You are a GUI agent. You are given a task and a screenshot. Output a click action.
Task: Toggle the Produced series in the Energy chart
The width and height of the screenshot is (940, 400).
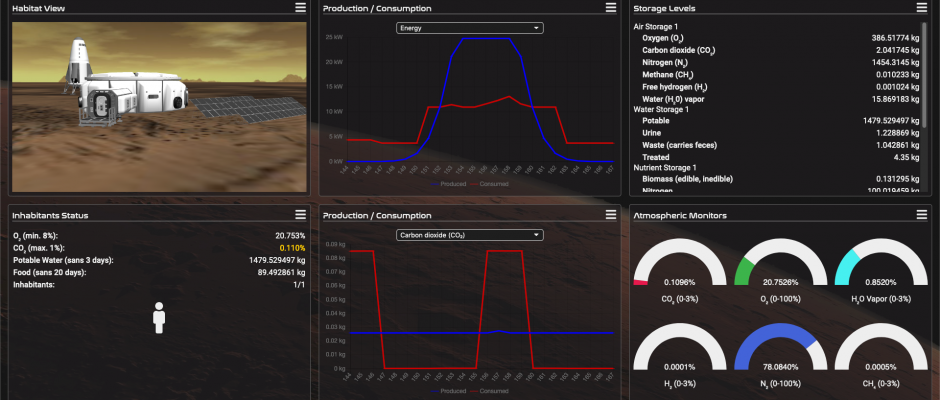click(x=452, y=184)
